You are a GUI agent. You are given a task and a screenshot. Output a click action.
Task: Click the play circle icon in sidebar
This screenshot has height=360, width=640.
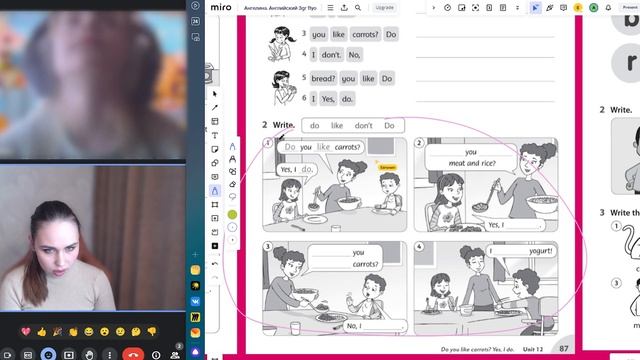[196, 5]
